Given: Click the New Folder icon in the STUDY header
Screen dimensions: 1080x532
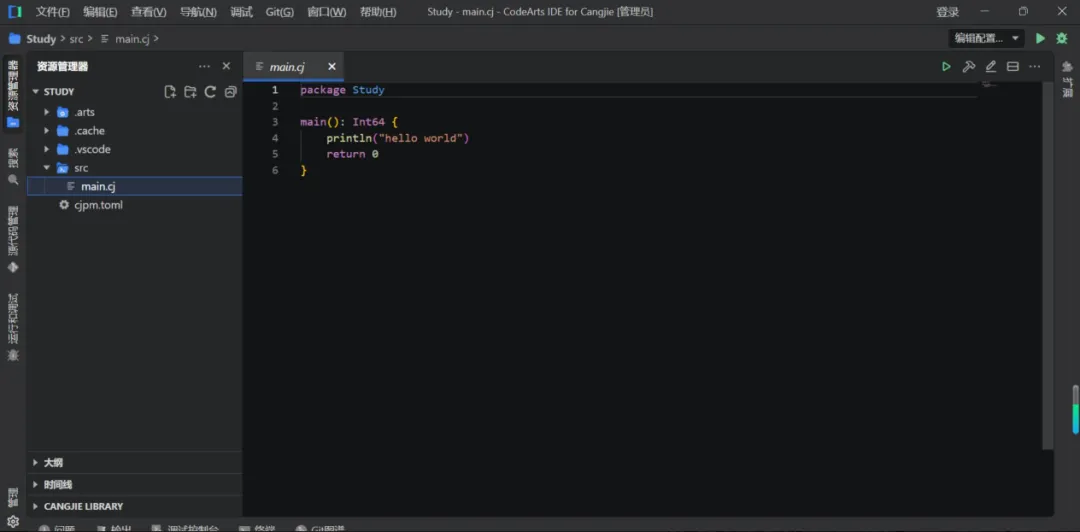Looking at the screenshot, I should point(190,92).
